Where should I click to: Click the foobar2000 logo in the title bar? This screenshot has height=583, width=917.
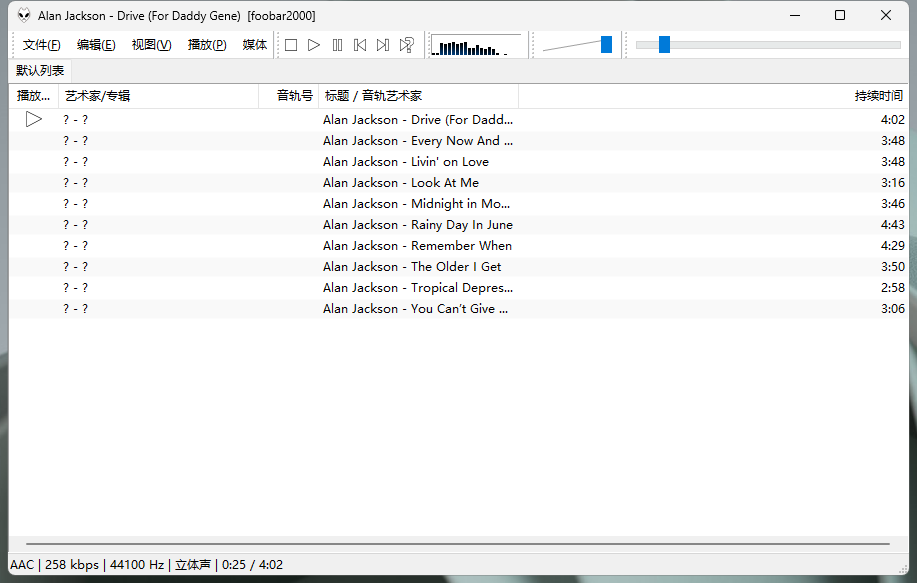22,15
